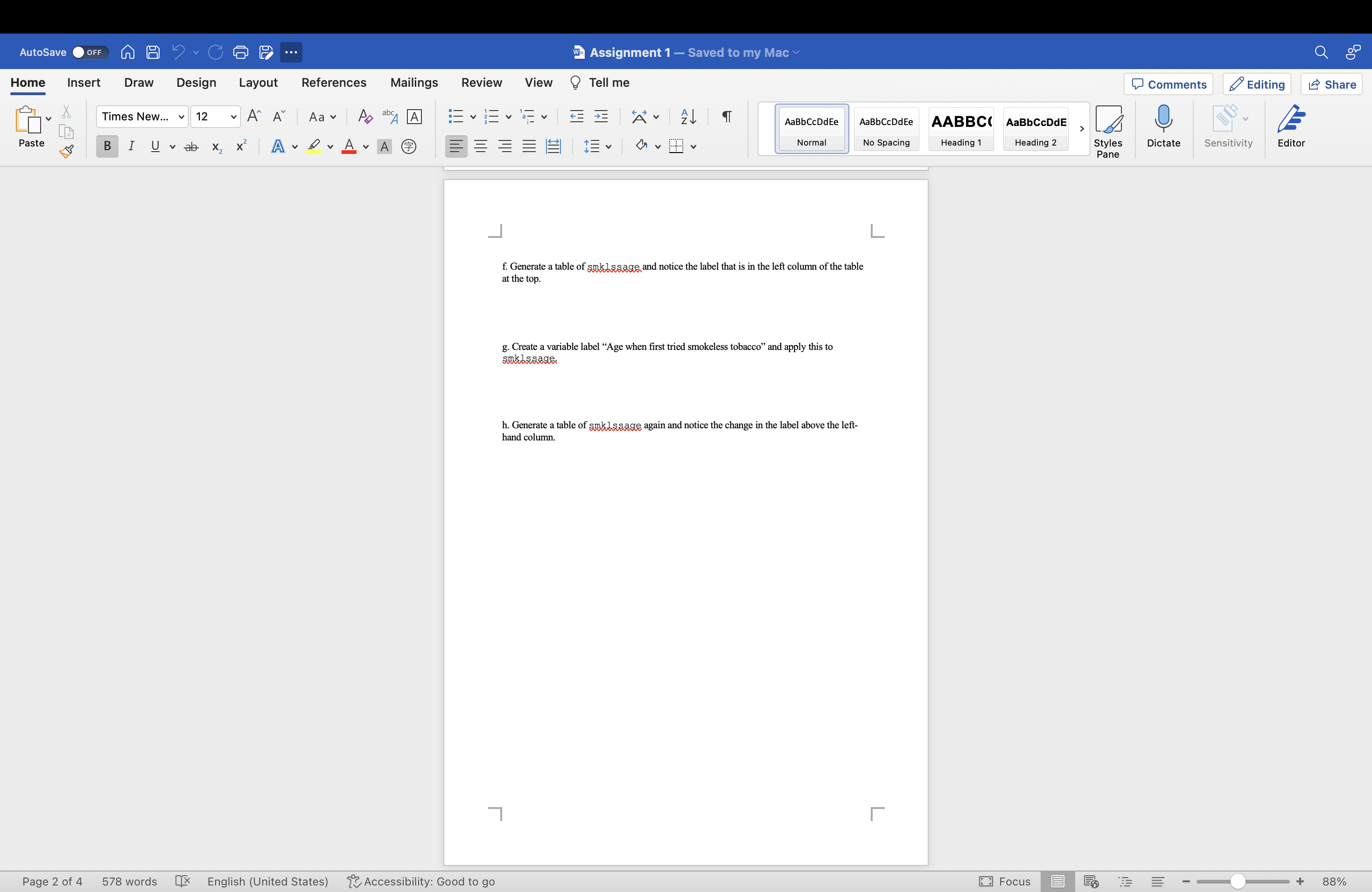This screenshot has width=1372, height=892.
Task: Clear all formatting with the eraser icon
Action: pos(364,116)
